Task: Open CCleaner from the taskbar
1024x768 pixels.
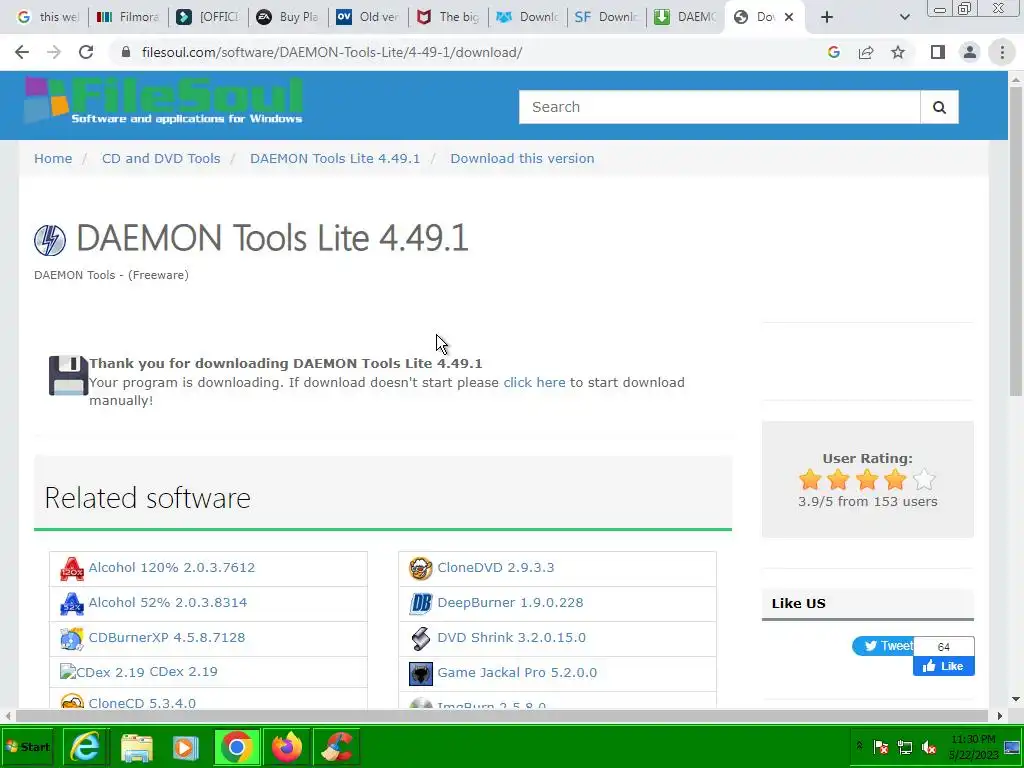Action: (x=337, y=747)
